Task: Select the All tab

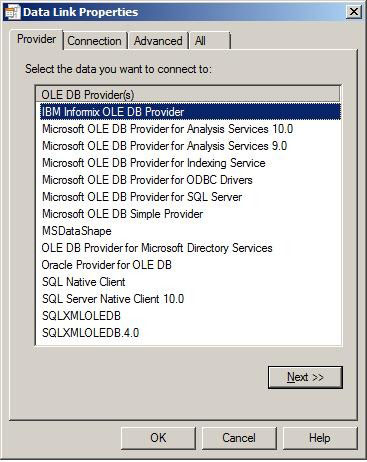Action: [x=210, y=41]
